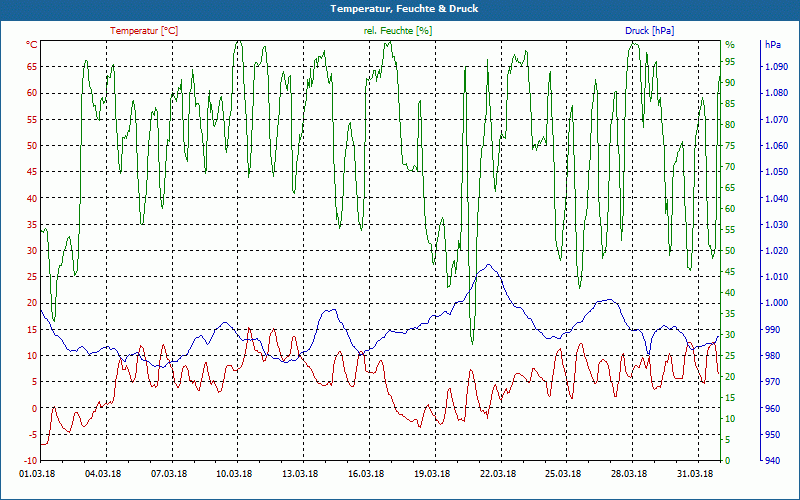Click the 940 tick on pressure axis
This screenshot has height=500, width=800.
(773, 461)
